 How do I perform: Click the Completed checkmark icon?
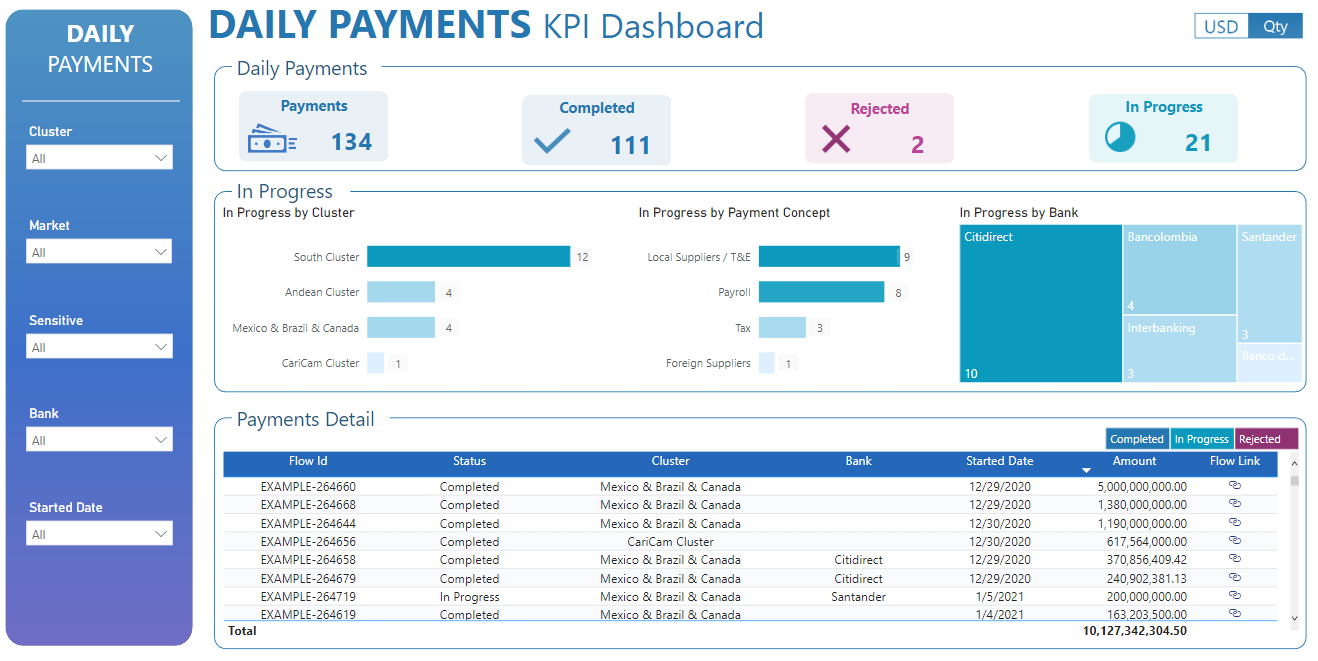point(552,141)
